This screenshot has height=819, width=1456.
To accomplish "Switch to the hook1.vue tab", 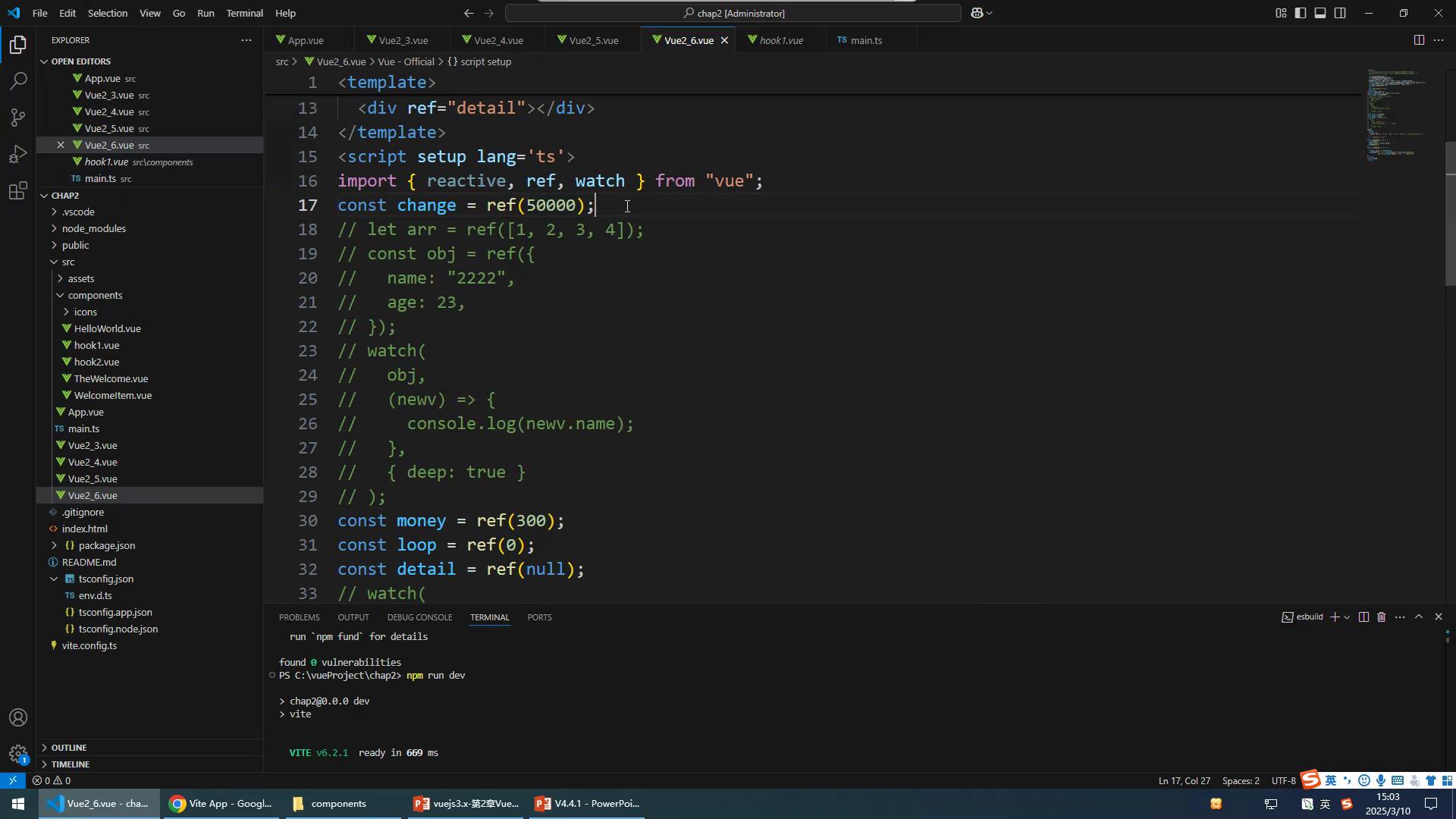I will (x=780, y=40).
